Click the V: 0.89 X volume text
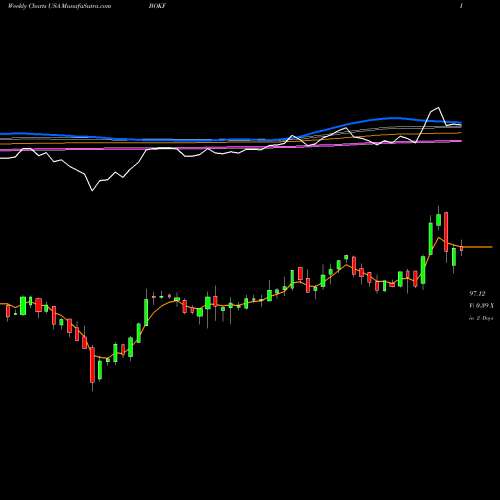 click(481, 306)
